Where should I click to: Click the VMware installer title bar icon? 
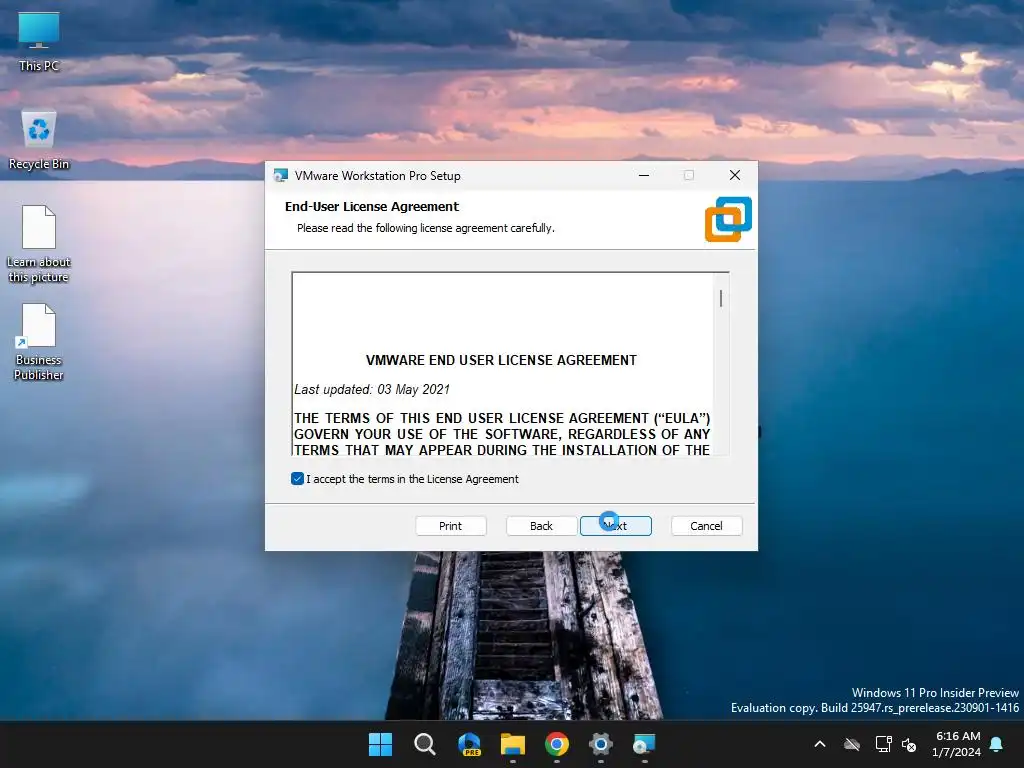(x=281, y=175)
